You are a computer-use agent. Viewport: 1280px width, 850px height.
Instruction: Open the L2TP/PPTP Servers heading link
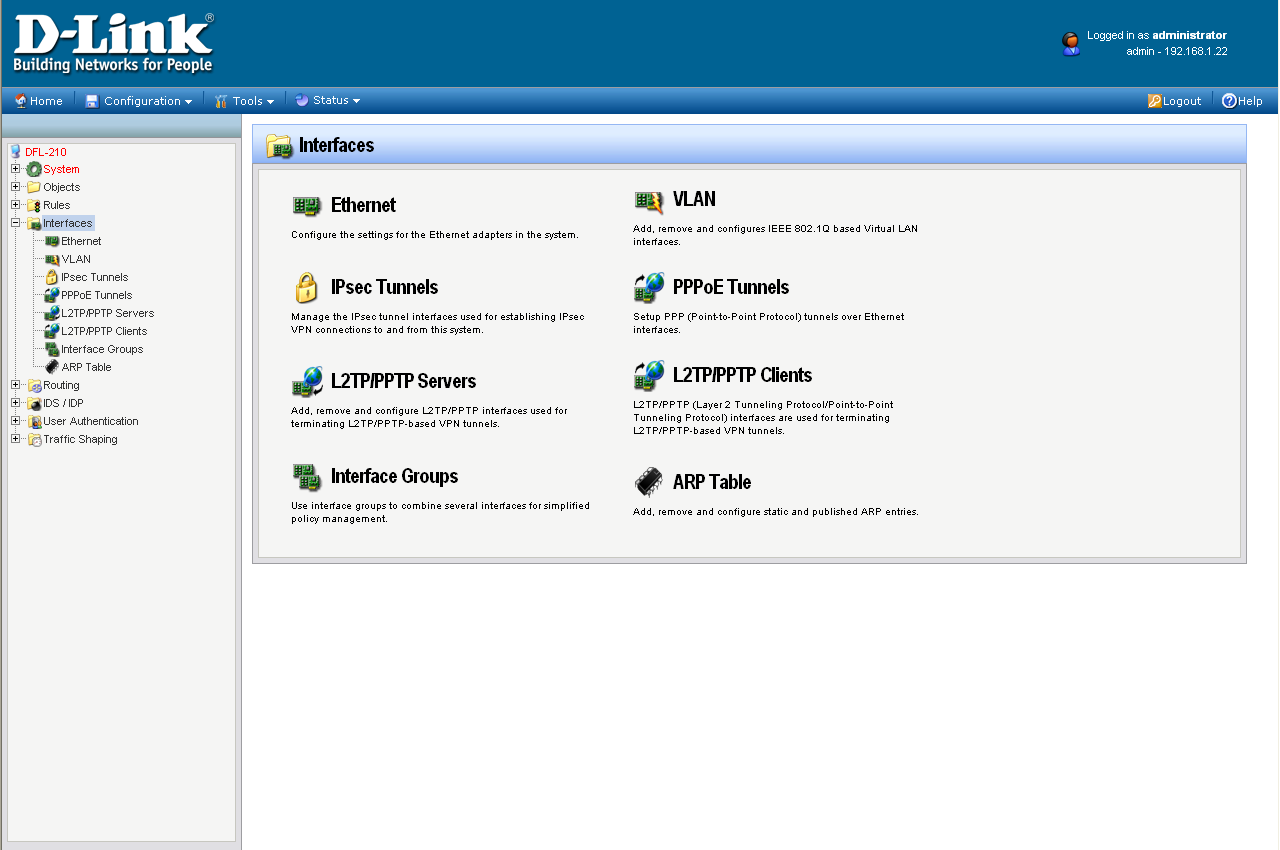(x=403, y=381)
